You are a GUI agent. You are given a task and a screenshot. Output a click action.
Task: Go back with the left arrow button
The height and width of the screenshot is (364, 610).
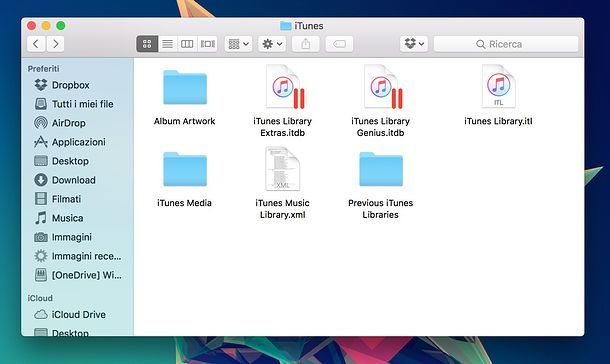pos(36,44)
